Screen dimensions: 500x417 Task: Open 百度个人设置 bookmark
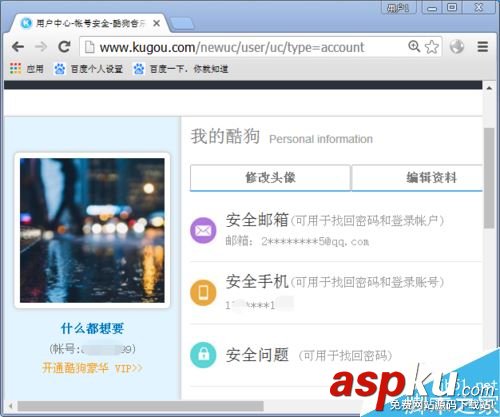pos(88,69)
